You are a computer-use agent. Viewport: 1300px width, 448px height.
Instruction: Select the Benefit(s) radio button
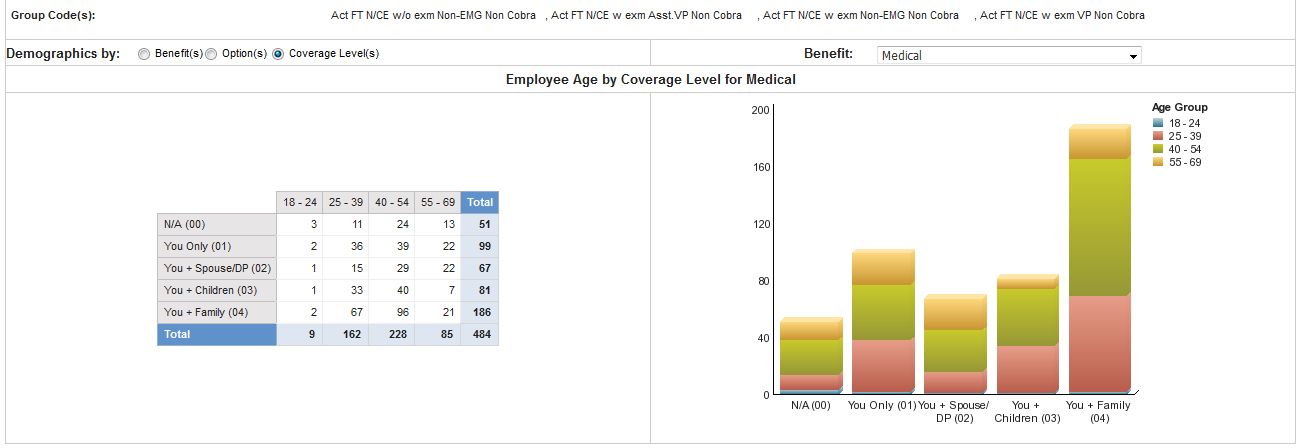point(145,54)
